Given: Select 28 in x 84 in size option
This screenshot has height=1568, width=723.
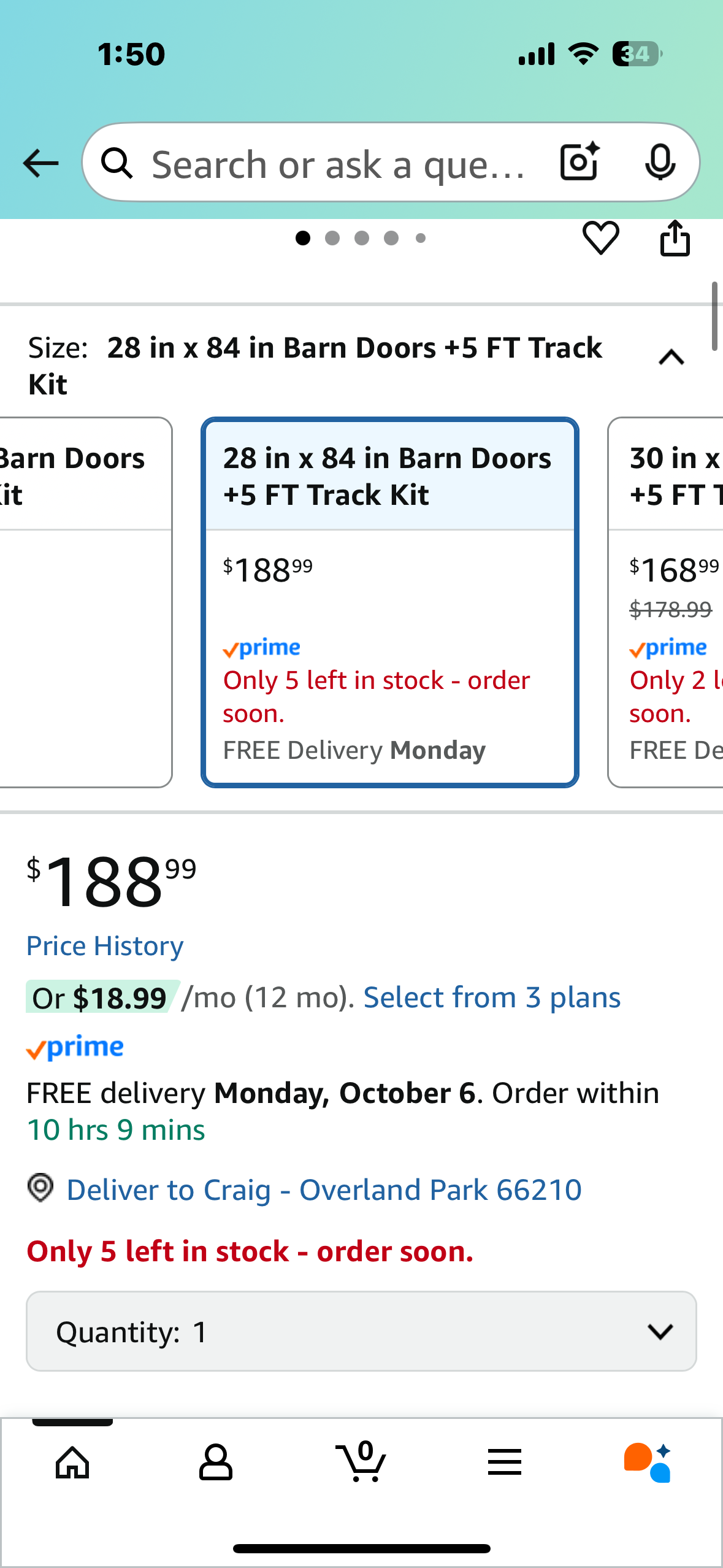Looking at the screenshot, I should (389, 601).
